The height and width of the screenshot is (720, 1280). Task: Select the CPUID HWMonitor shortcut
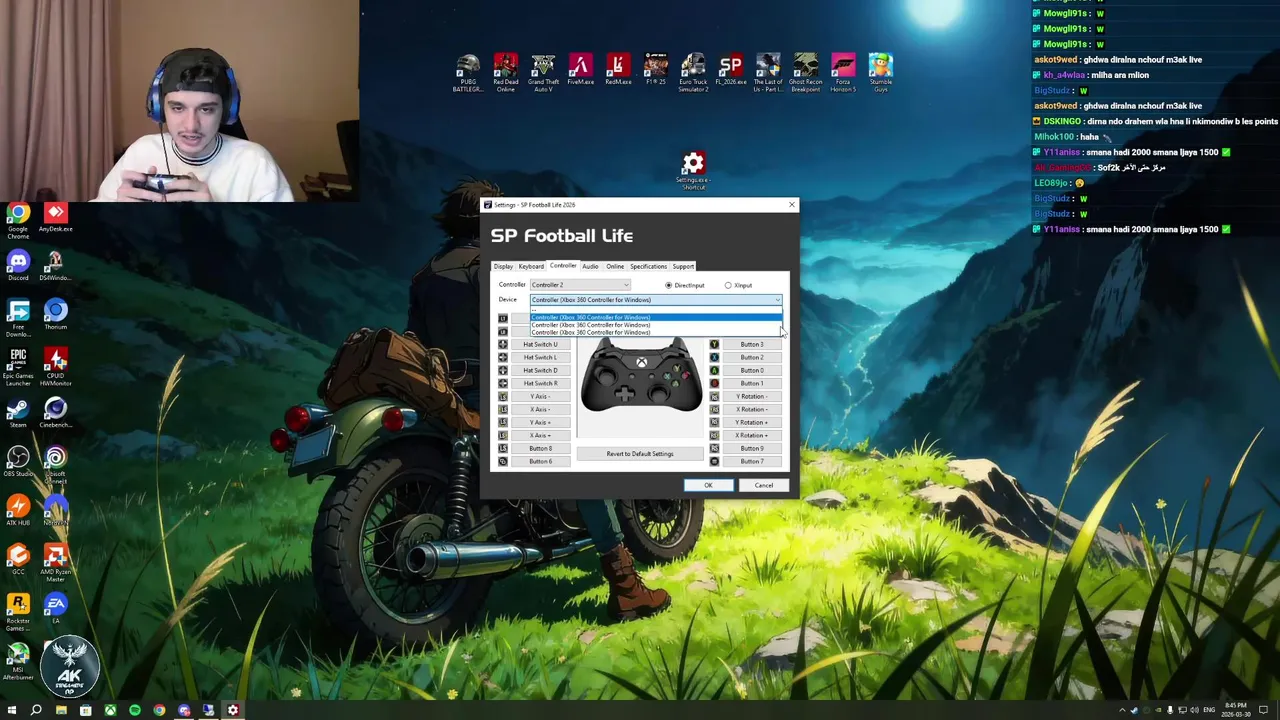55,368
